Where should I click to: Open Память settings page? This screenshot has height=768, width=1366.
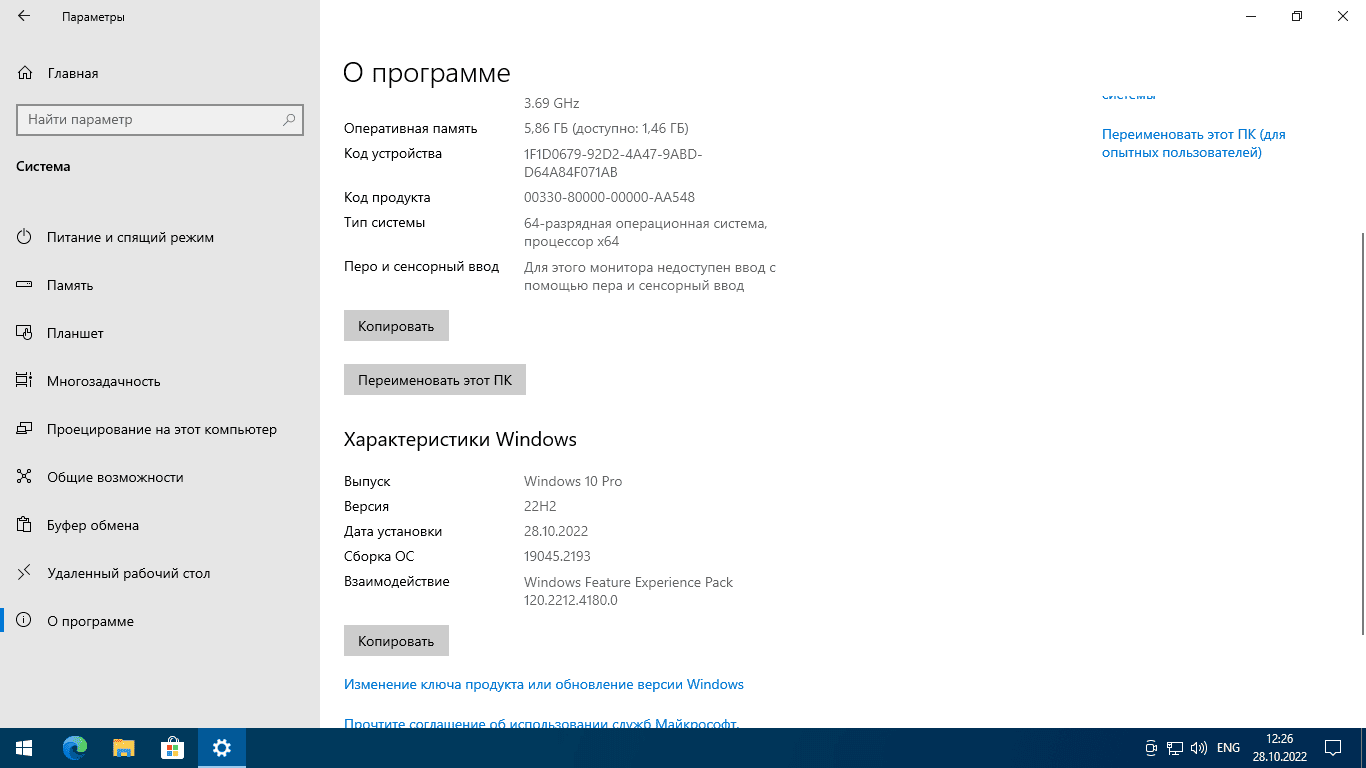tap(160, 285)
